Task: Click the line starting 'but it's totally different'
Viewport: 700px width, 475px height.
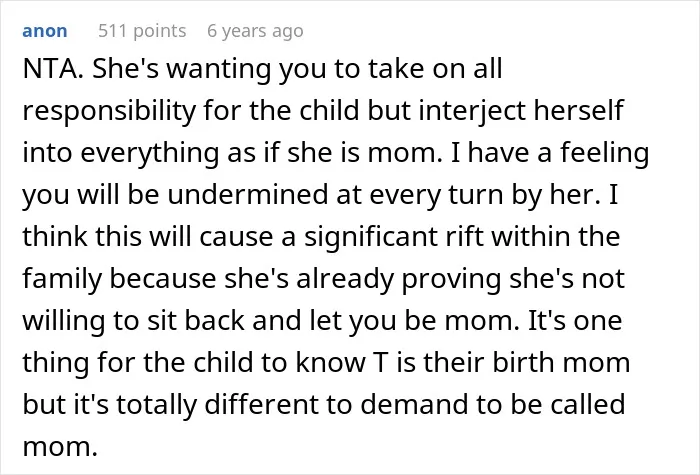Action: pyautogui.click(x=324, y=404)
